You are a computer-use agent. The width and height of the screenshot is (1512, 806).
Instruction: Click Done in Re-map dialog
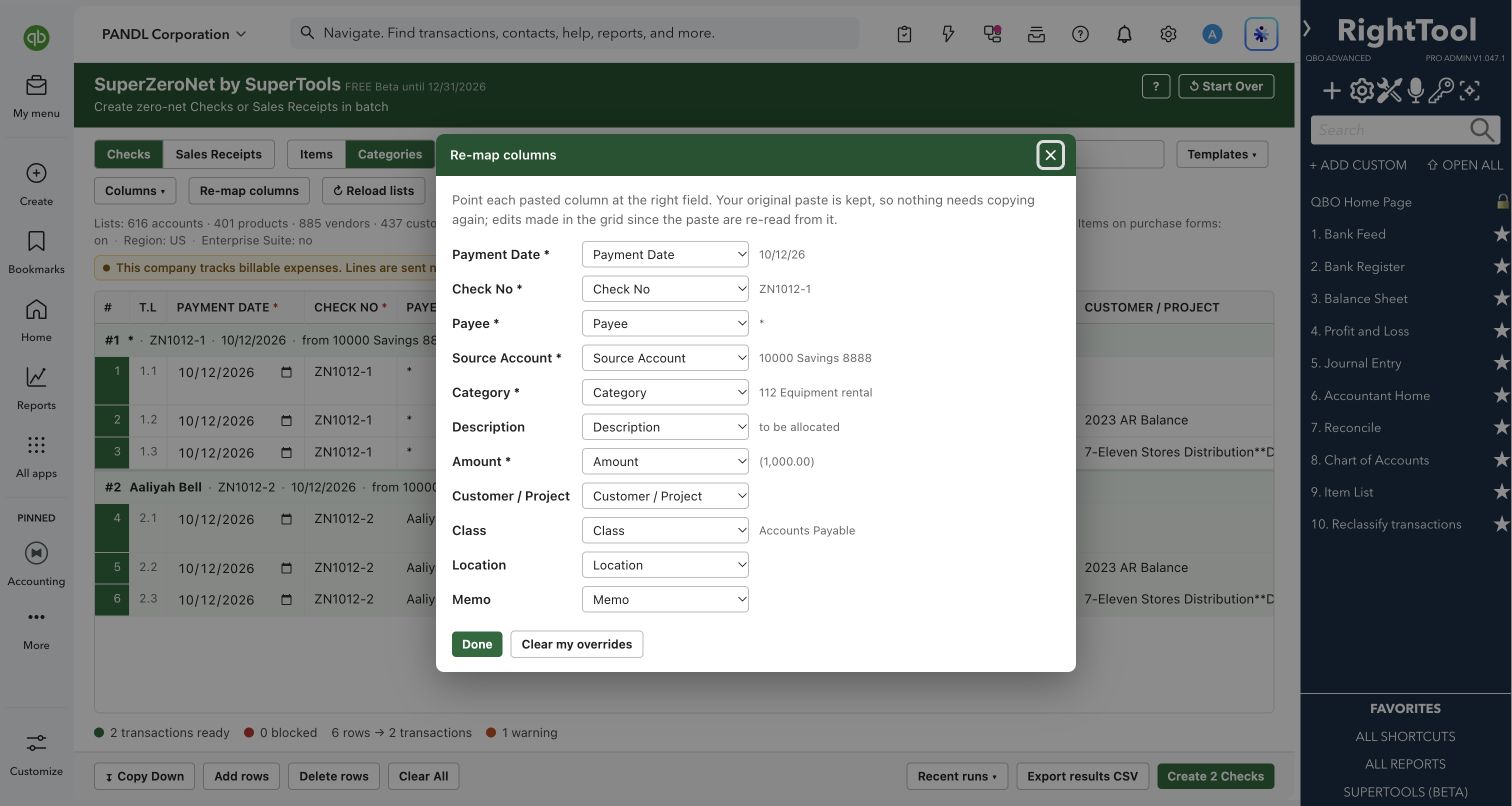(x=477, y=644)
